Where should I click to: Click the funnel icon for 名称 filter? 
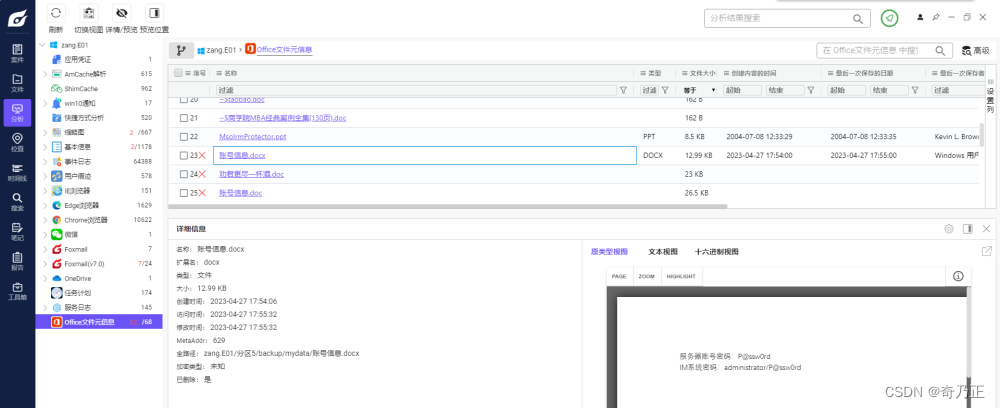tap(624, 91)
